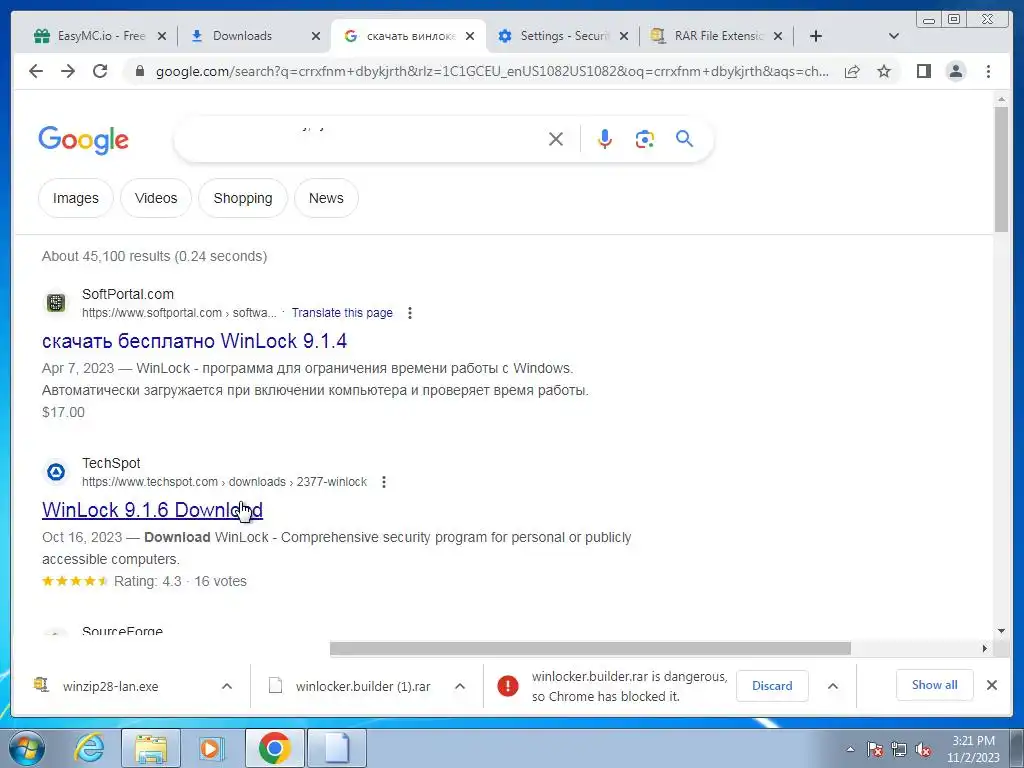Expand options for winzip28-lan.exe download

[x=227, y=686]
